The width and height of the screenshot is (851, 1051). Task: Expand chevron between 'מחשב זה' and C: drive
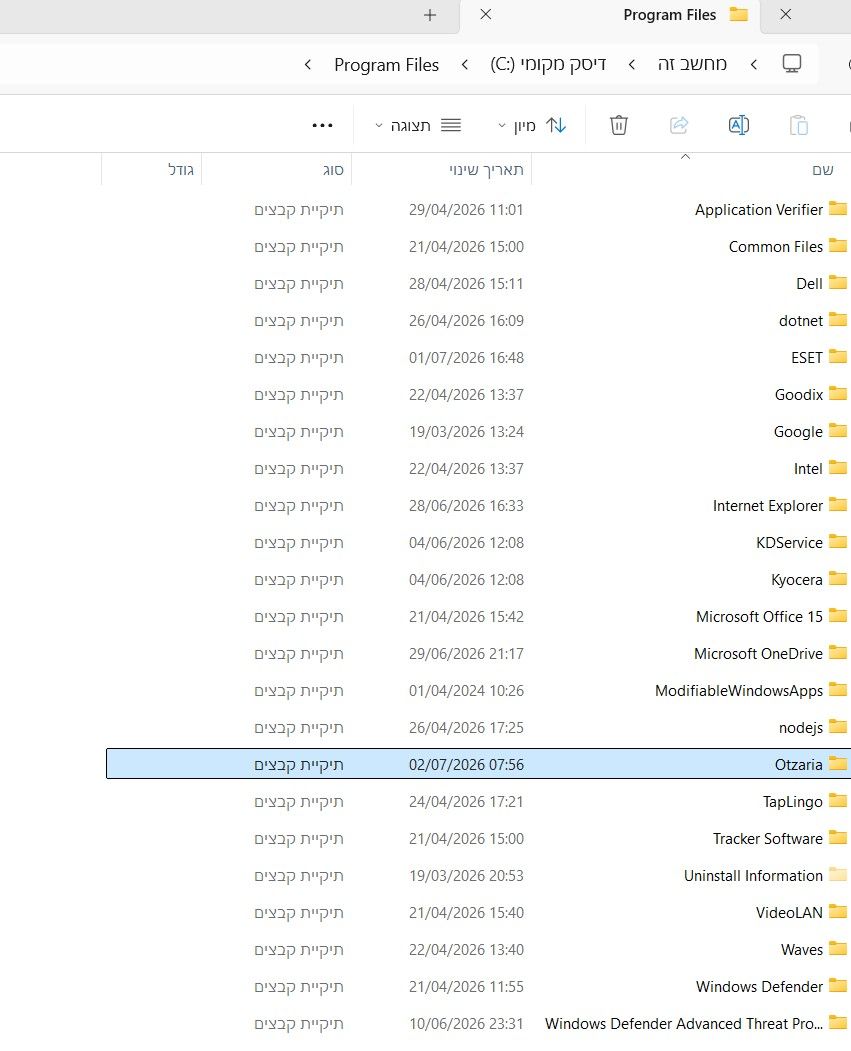point(631,64)
